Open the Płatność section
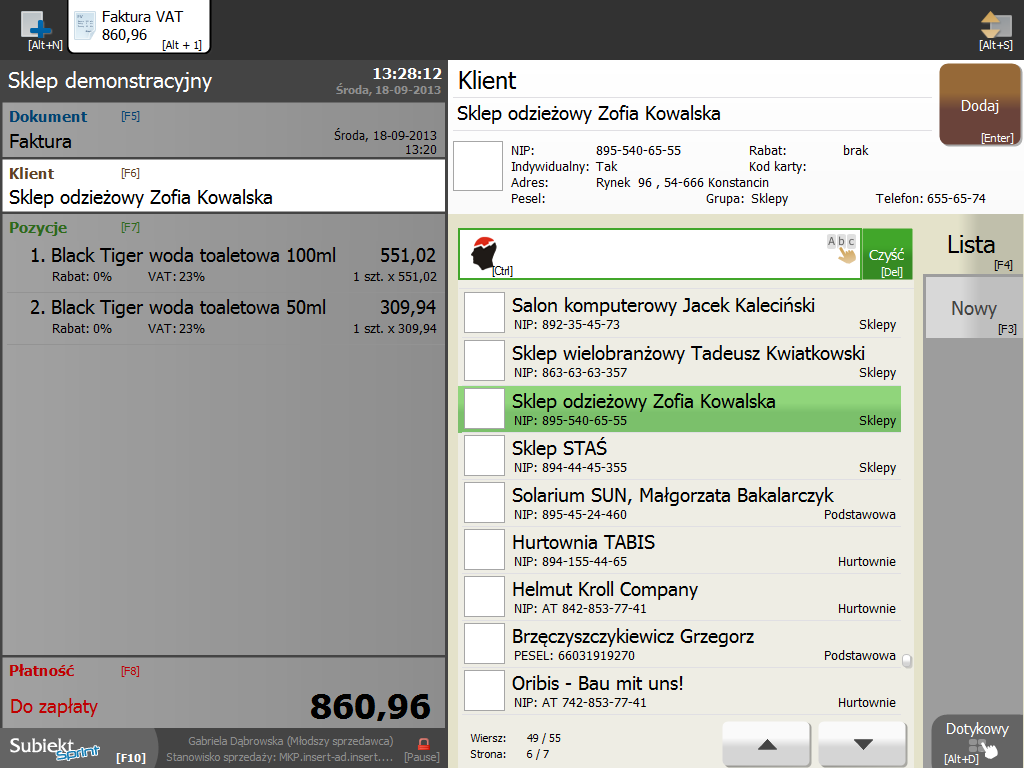This screenshot has width=1024, height=768. [223, 692]
